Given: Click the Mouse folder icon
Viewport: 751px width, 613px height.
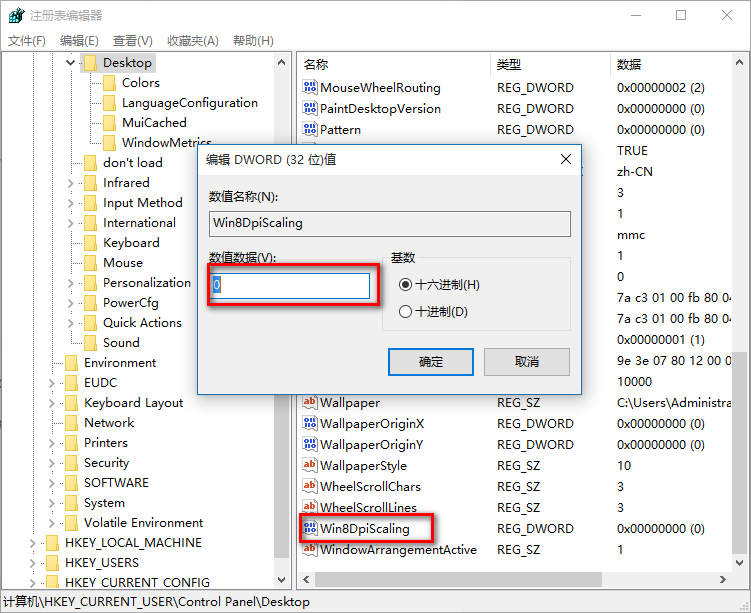Looking at the screenshot, I should (x=91, y=263).
